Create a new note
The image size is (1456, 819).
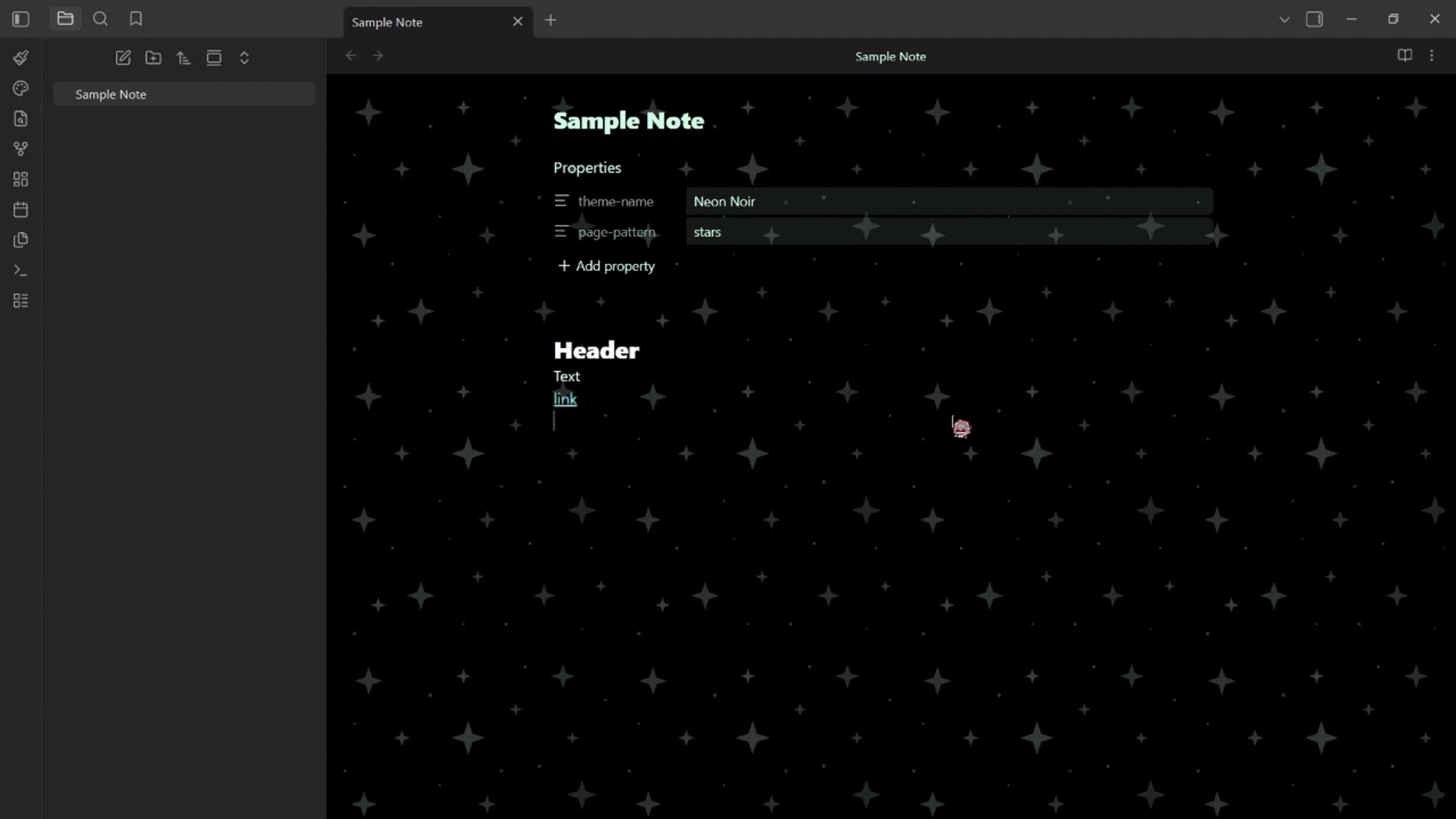[x=123, y=58]
